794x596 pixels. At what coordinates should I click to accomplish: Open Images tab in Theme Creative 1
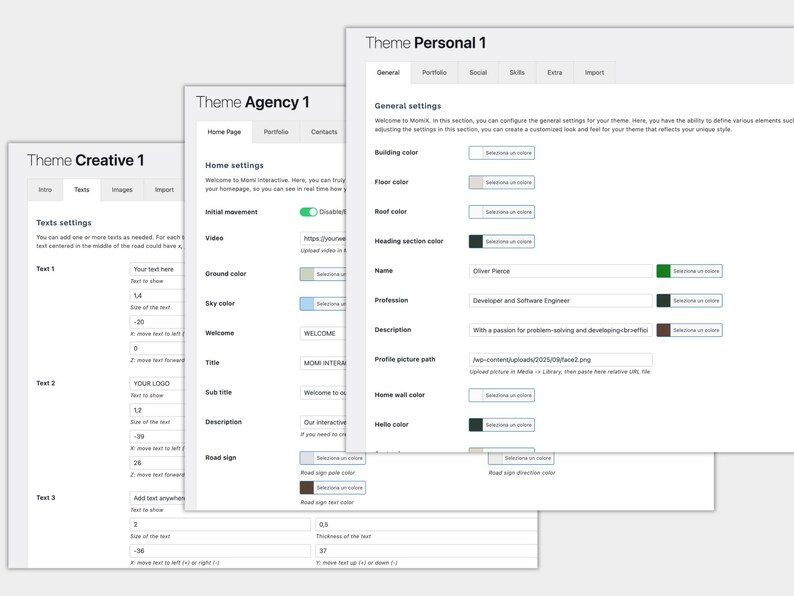122,189
